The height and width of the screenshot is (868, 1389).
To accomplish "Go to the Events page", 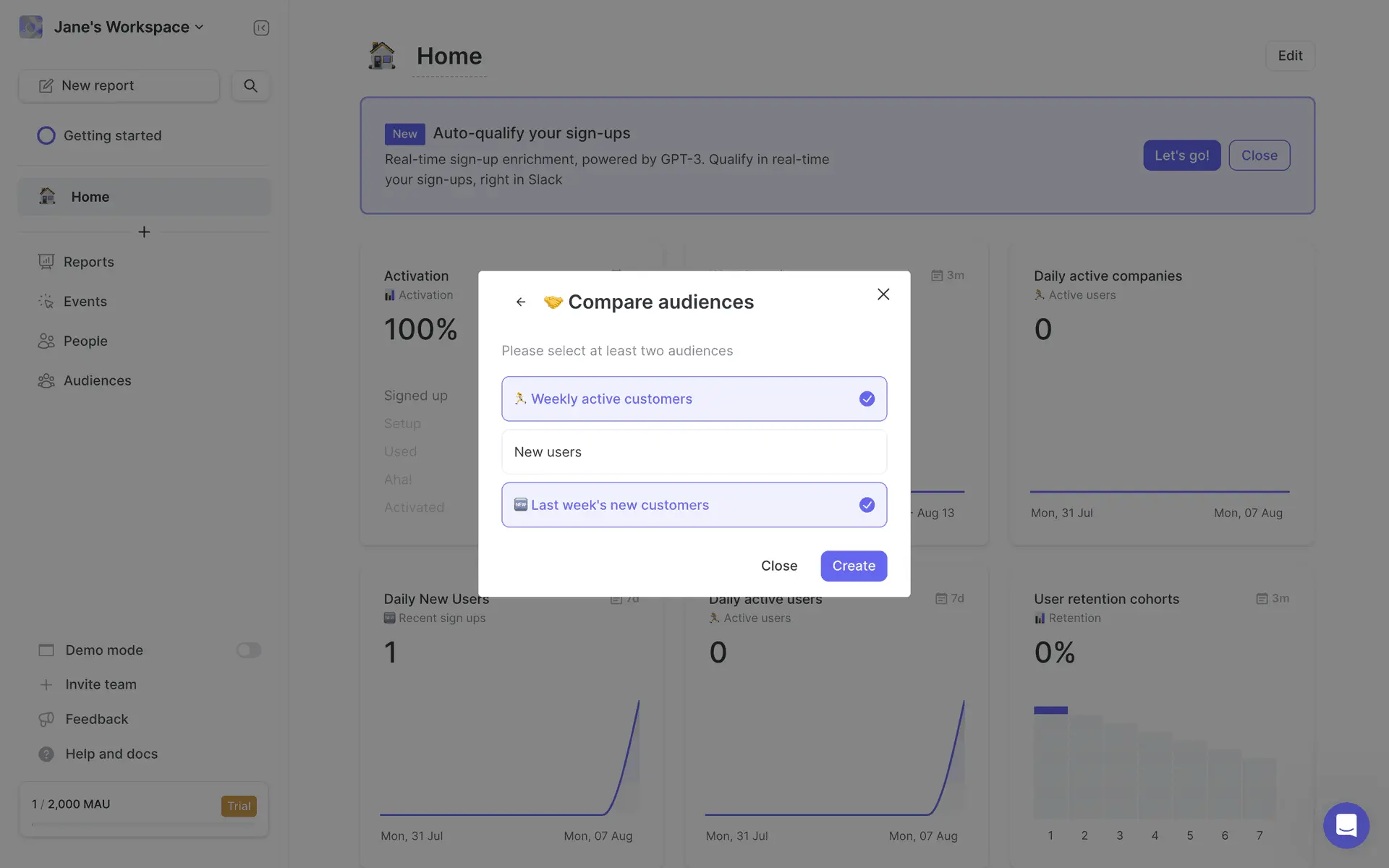I will point(85,302).
